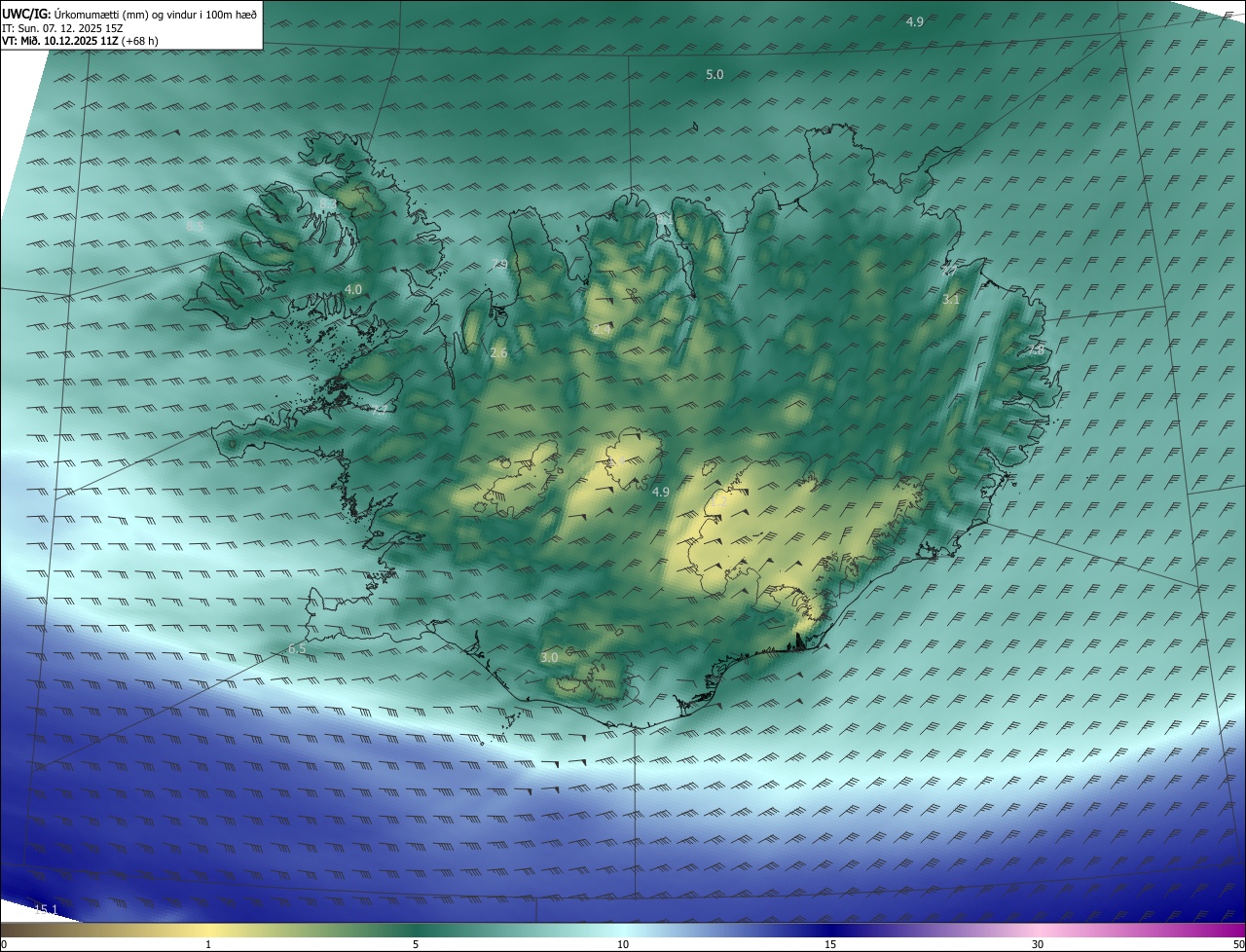Click the 30 label on the color scale
The height and width of the screenshot is (952, 1246).
click(x=1038, y=944)
